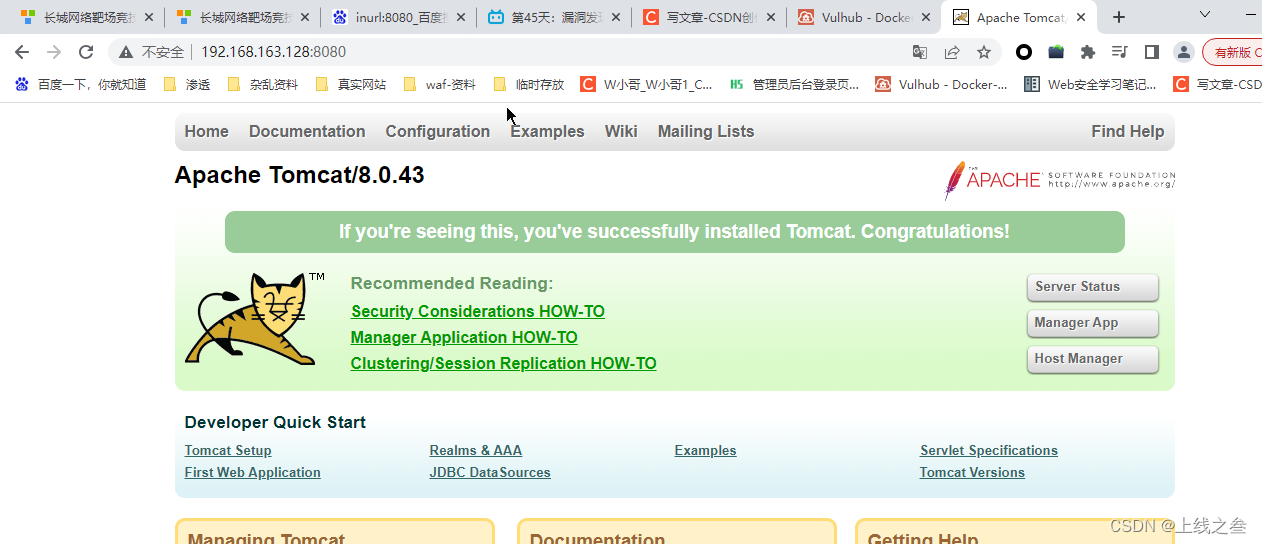This screenshot has width=1262, height=544.
Task: Bookmark this page with the star icon
Action: [984, 52]
